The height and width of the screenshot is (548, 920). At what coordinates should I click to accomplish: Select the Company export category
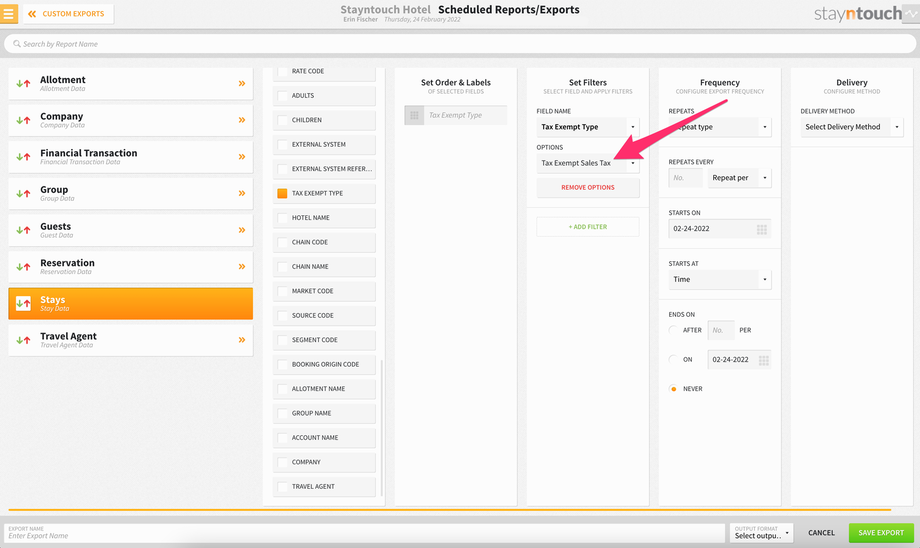(130, 120)
